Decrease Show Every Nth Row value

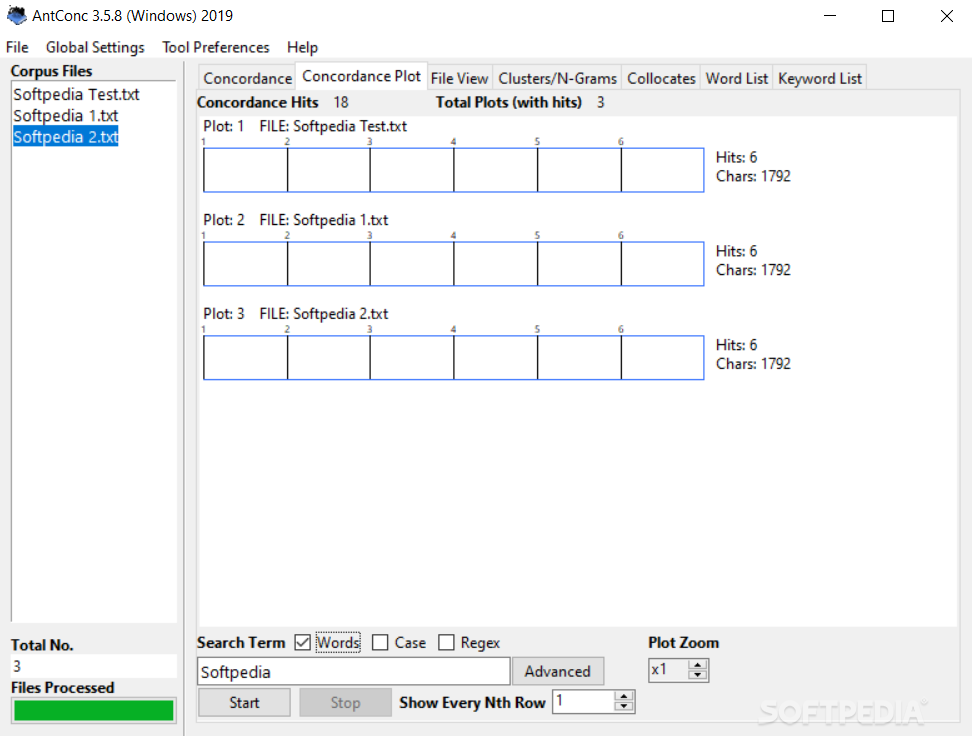[x=624, y=706]
